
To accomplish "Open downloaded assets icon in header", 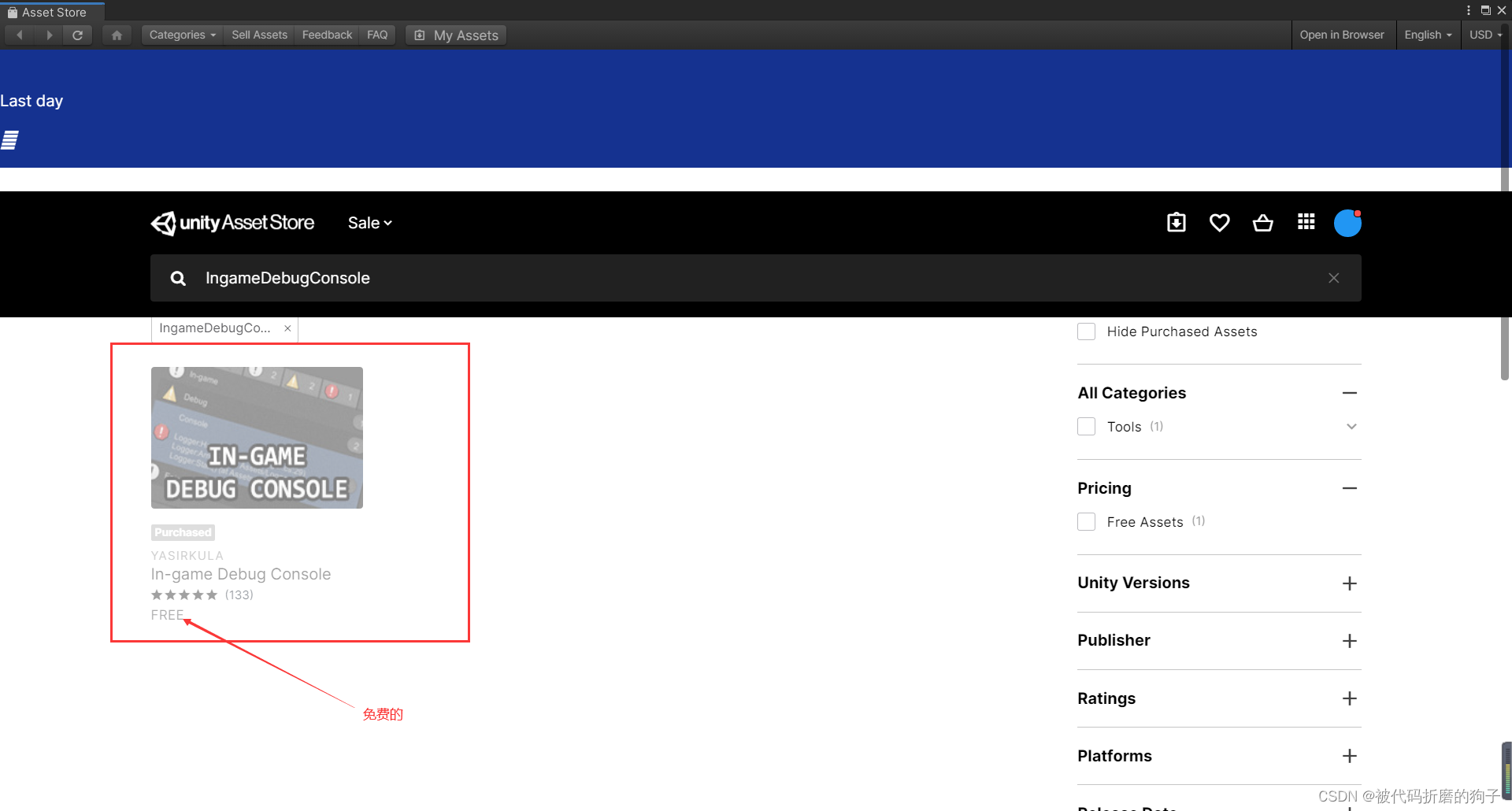I will [x=1177, y=223].
